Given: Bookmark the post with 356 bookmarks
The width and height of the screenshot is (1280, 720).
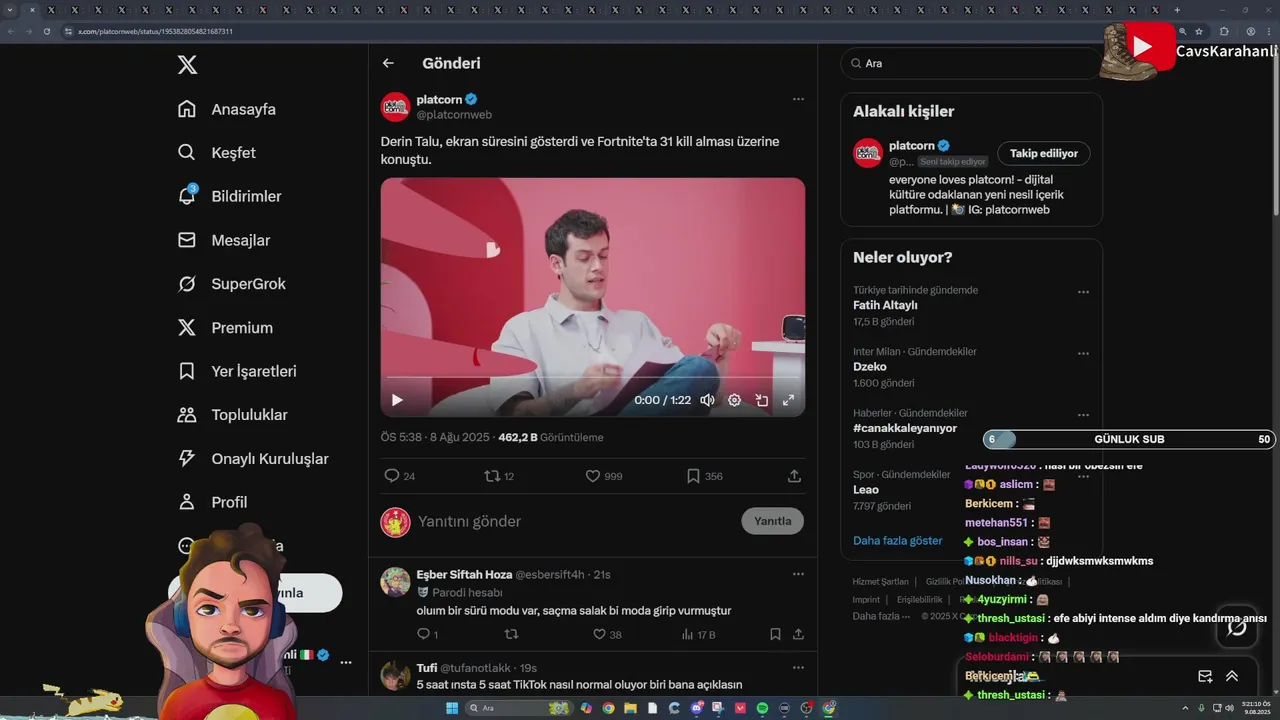Looking at the screenshot, I should pyautogui.click(x=704, y=476).
